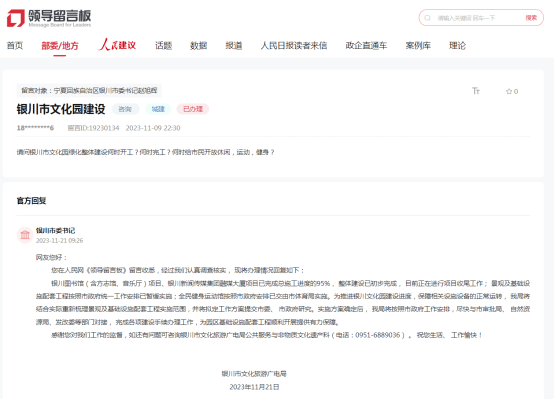Image resolution: width=554 pixels, height=399 pixels.
Task: Click the greeting 网友您好
Action: (x=51, y=257)
